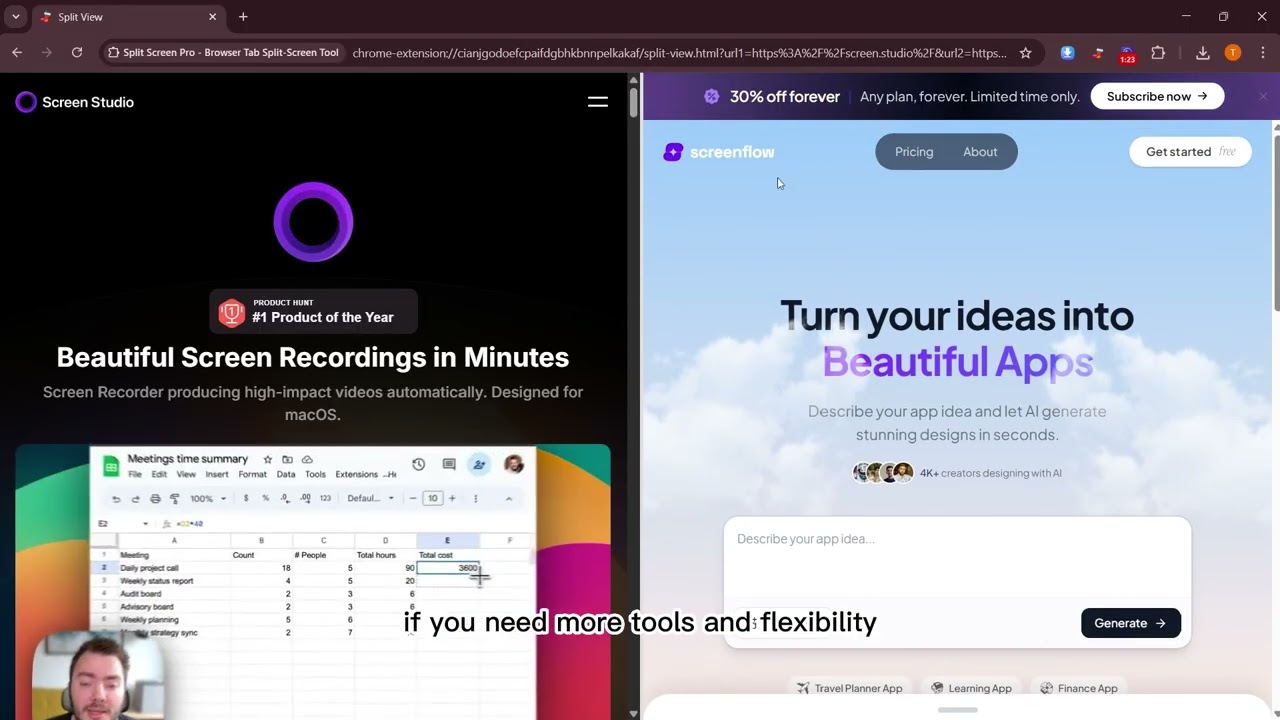Open the tab search dropdown arrow

15,17
